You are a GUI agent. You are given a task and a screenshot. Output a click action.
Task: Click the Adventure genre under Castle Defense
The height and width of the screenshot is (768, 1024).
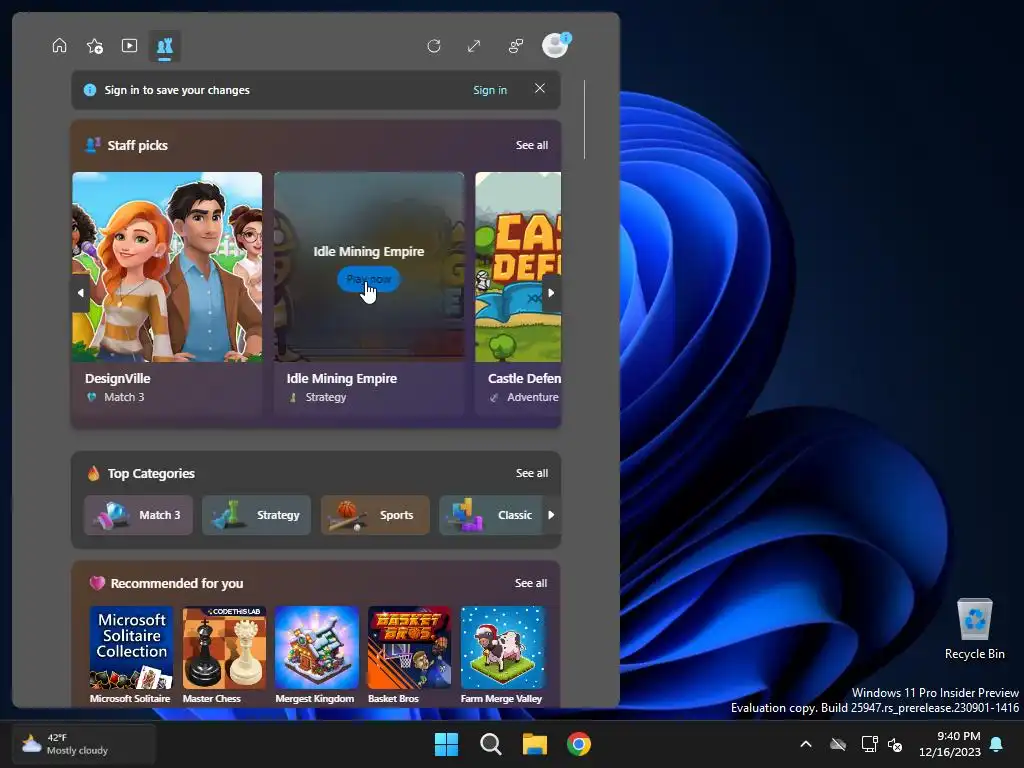tap(533, 397)
